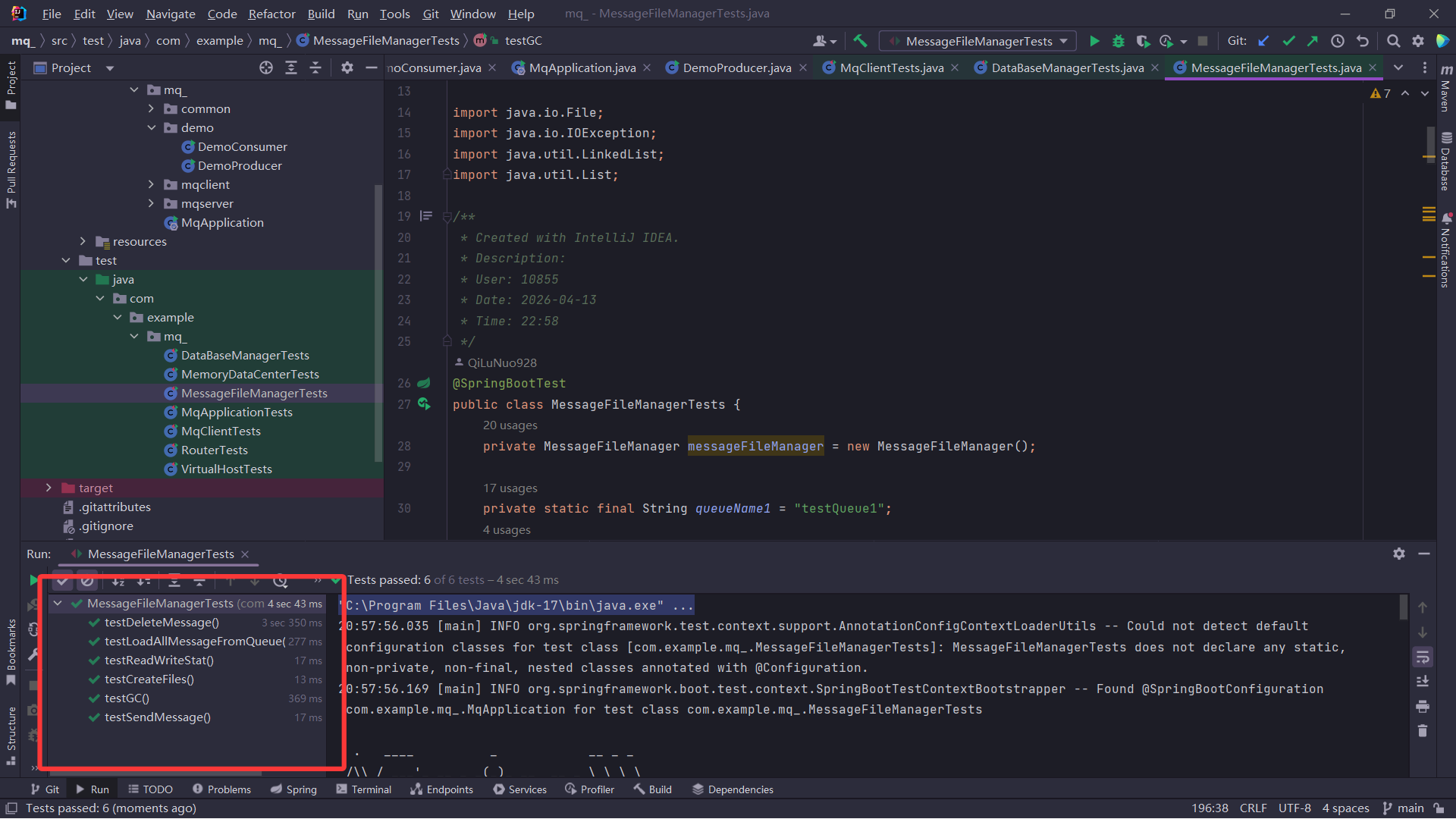1456x819 pixels.
Task: Click the editor vertical scrollbar
Action: pos(1430,144)
